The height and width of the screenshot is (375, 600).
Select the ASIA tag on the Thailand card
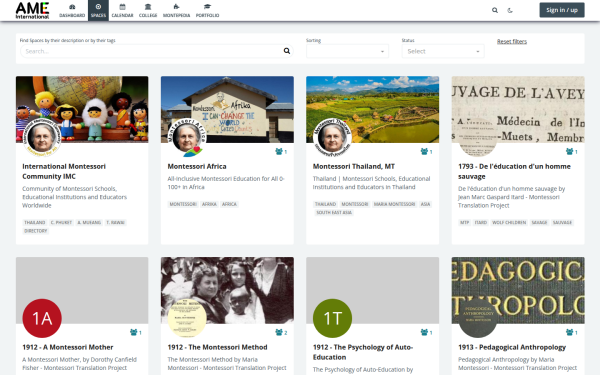[425, 204]
